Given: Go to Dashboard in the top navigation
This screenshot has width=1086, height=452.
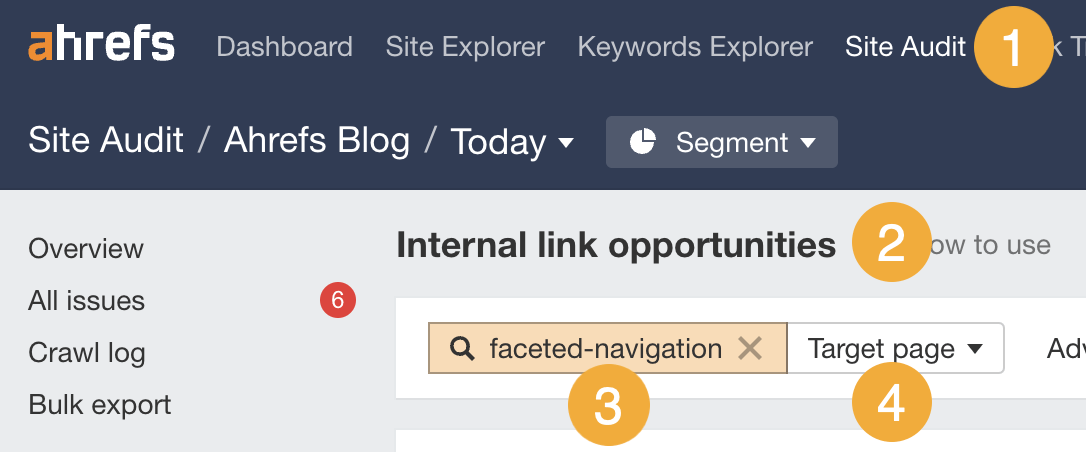Looking at the screenshot, I should (x=284, y=47).
